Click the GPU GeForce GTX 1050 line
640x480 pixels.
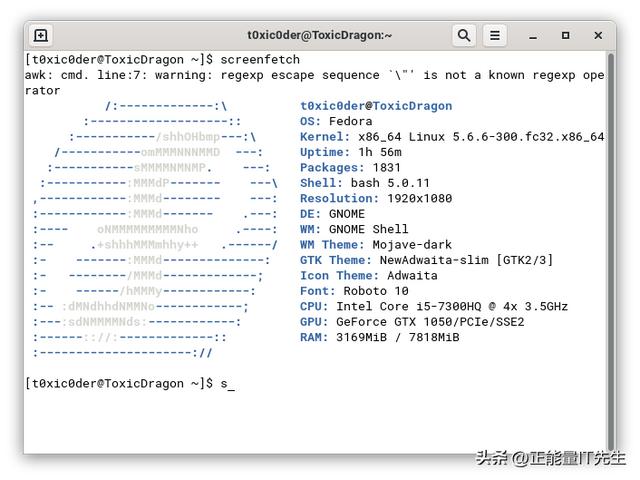(412, 322)
